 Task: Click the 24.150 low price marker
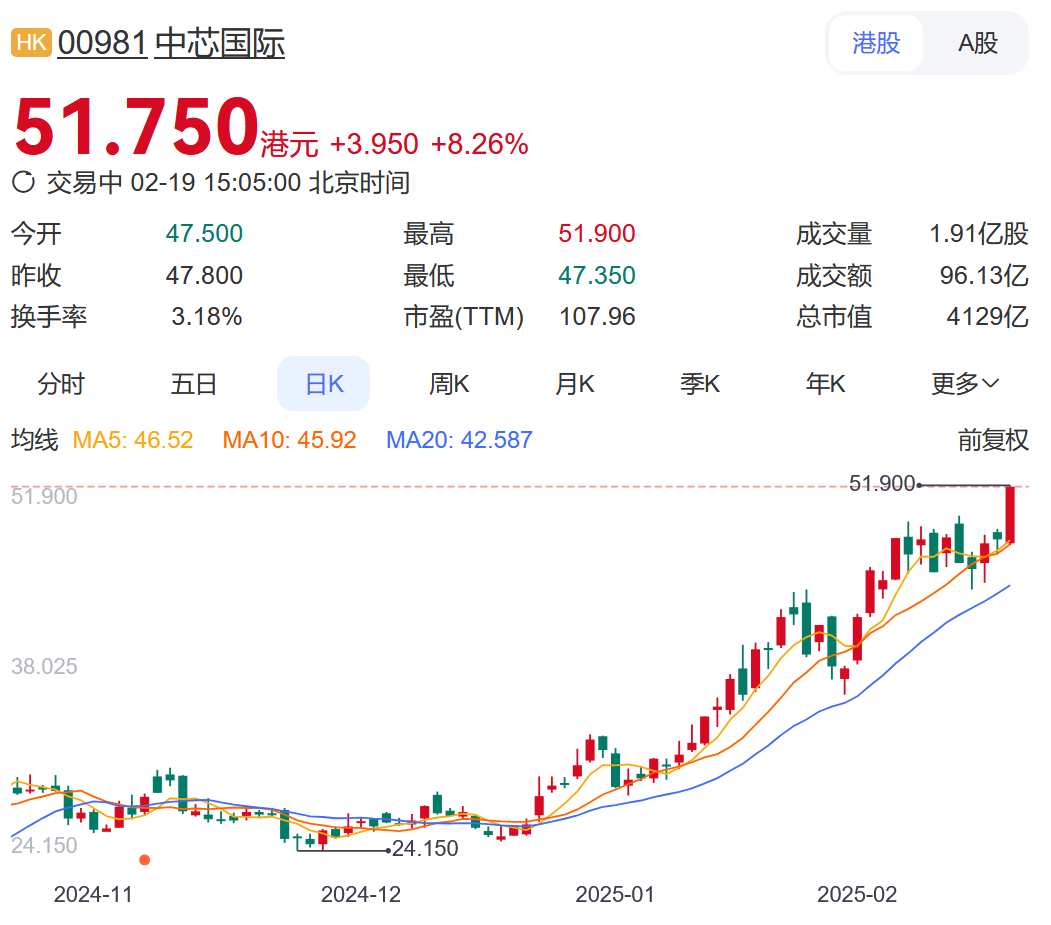point(424,849)
